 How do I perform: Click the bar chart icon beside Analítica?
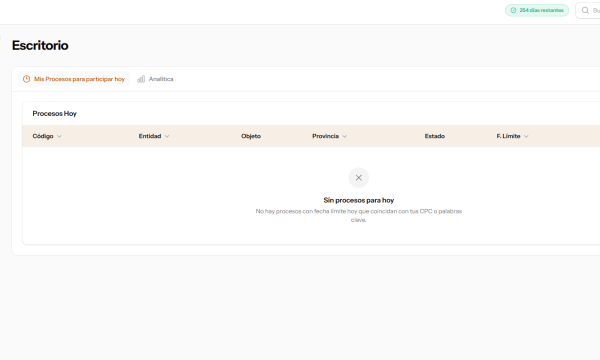pyautogui.click(x=141, y=79)
